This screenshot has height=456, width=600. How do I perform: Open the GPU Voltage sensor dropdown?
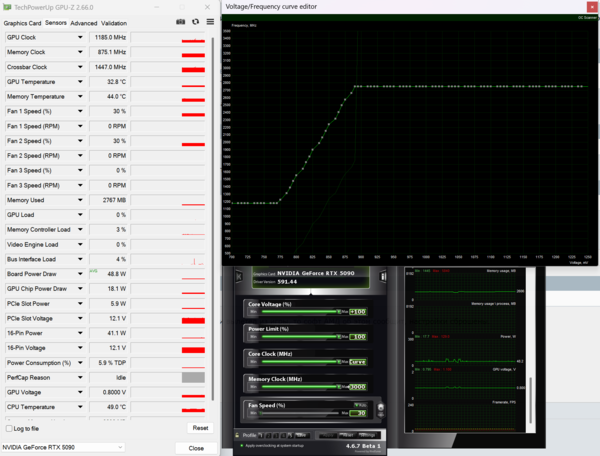point(80,392)
